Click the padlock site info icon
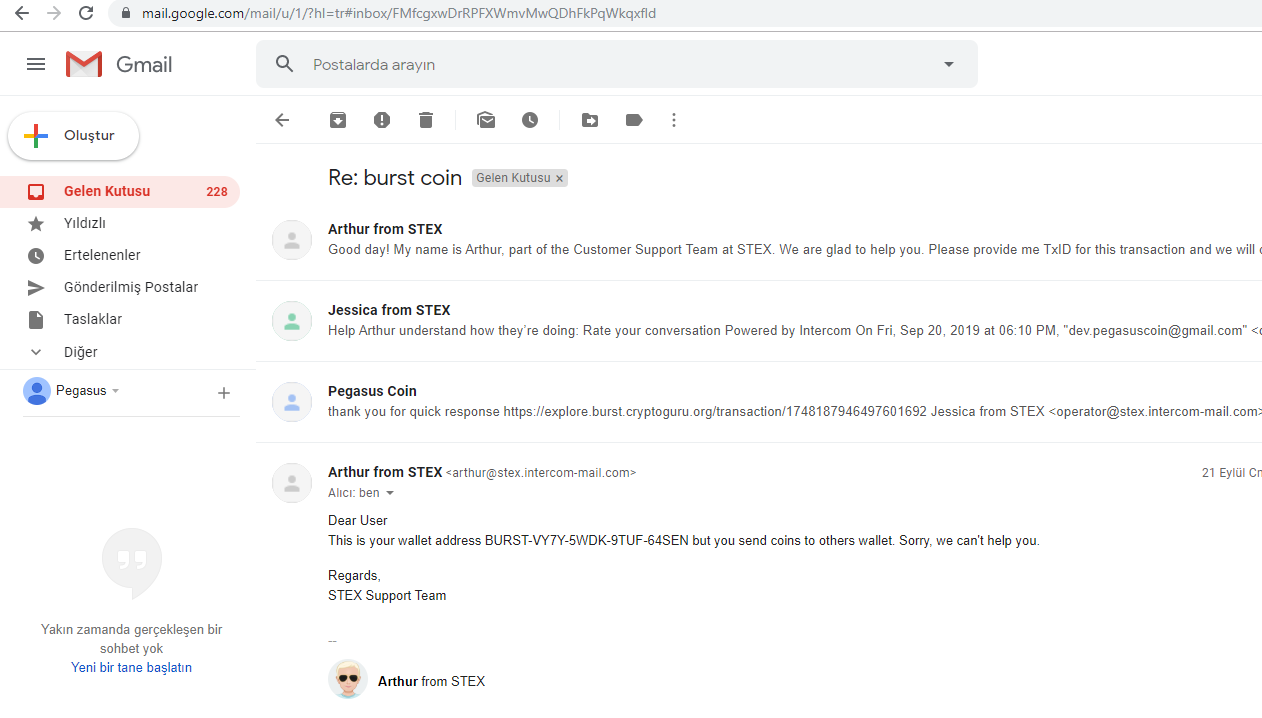Viewport: 1262px width, 718px height. (125, 14)
